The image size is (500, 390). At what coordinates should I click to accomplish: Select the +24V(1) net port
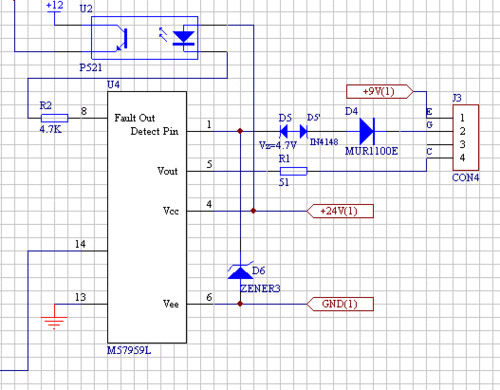coord(340,211)
